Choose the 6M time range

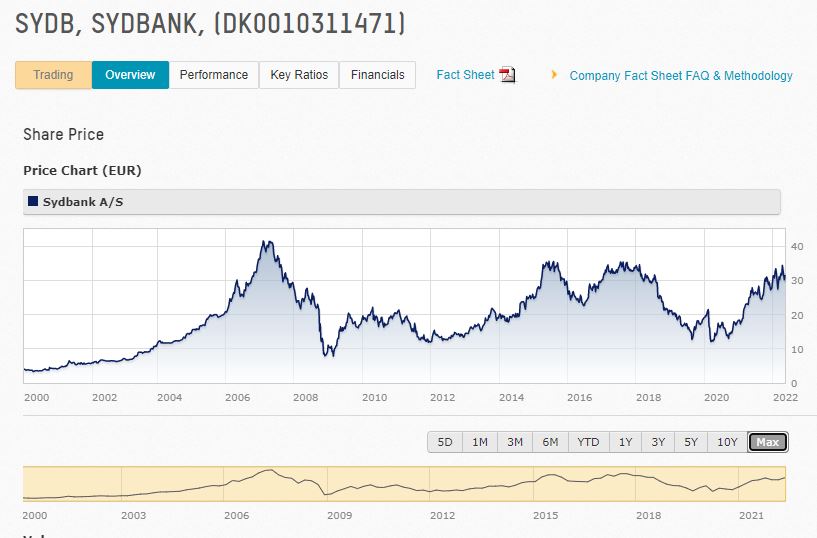click(550, 442)
